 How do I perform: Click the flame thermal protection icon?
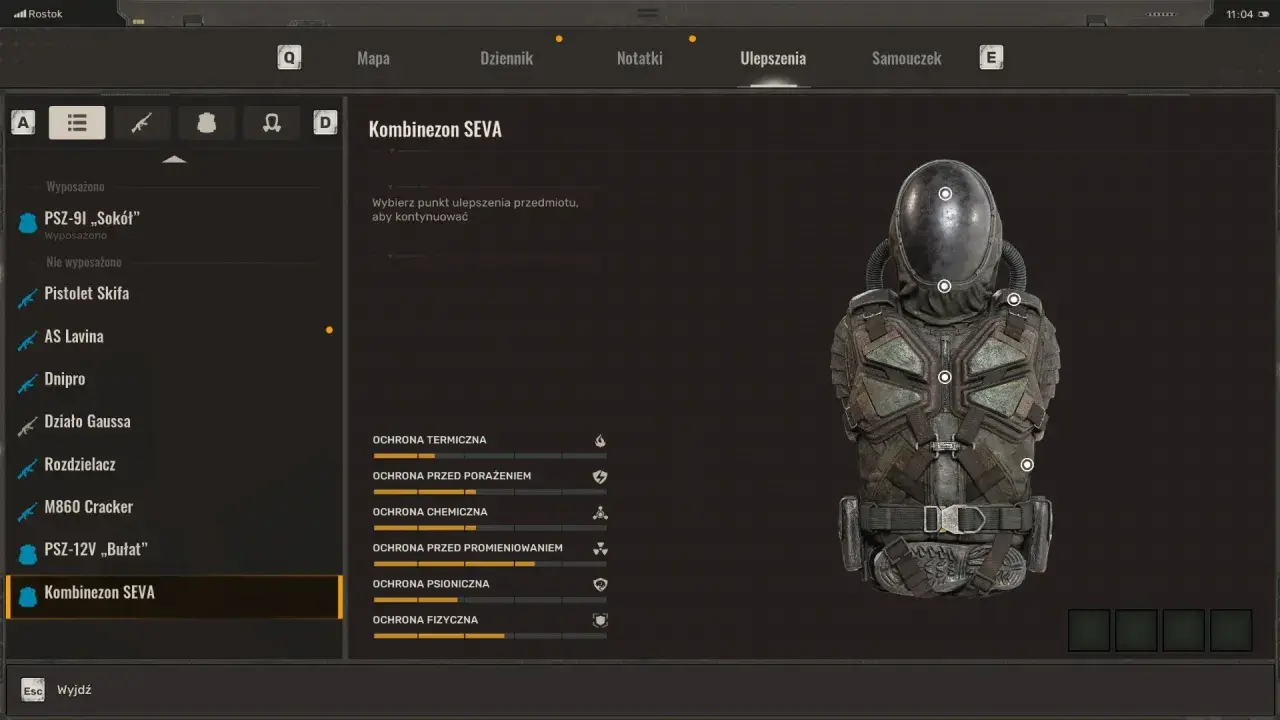click(x=600, y=440)
